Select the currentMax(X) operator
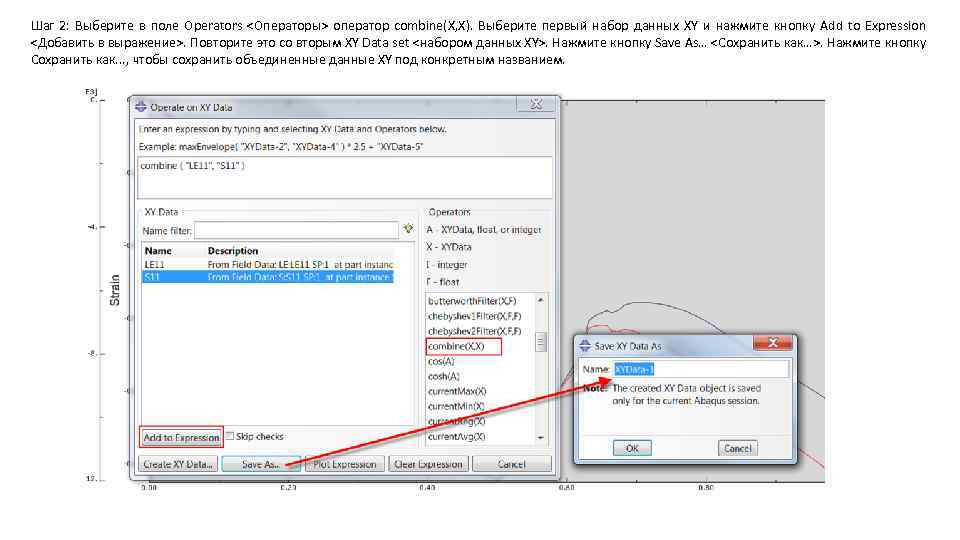 pyautogui.click(x=457, y=391)
